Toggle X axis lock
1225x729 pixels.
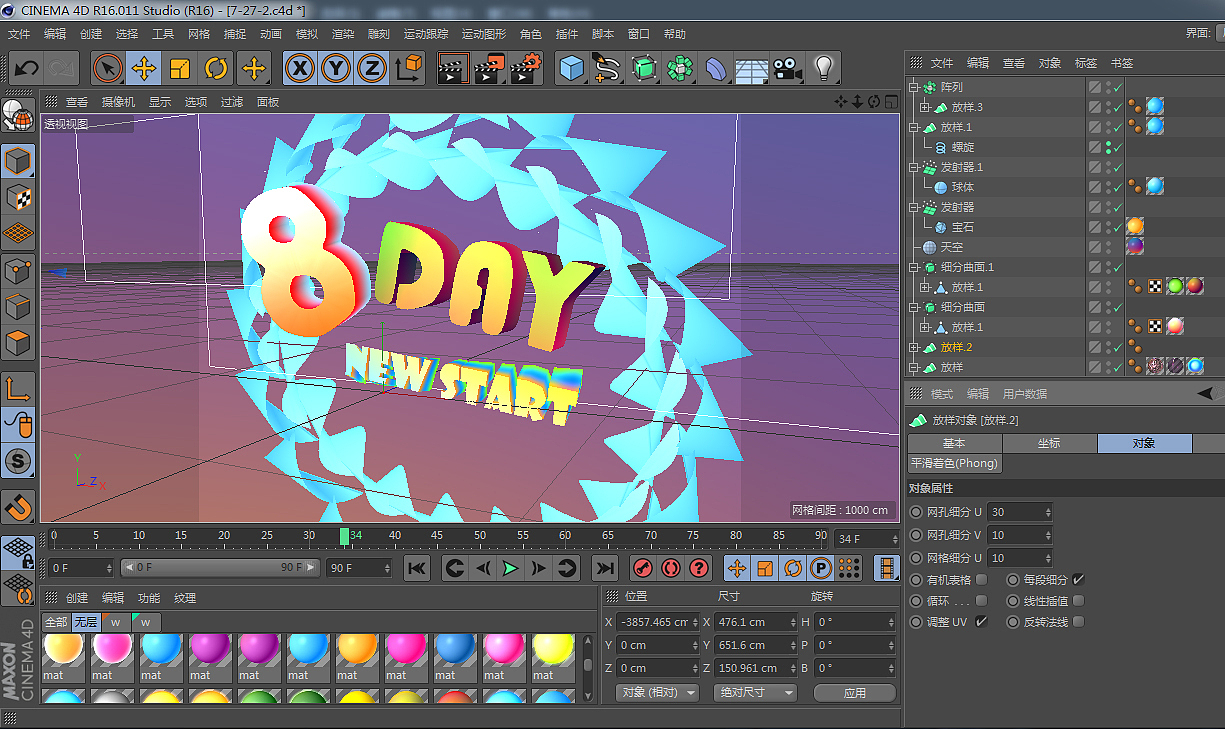[x=300, y=69]
